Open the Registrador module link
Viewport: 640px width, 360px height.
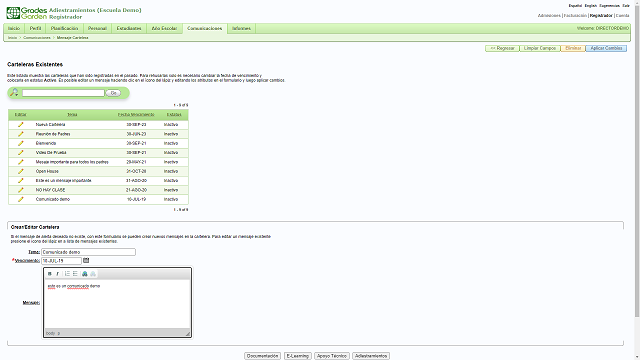(601, 16)
